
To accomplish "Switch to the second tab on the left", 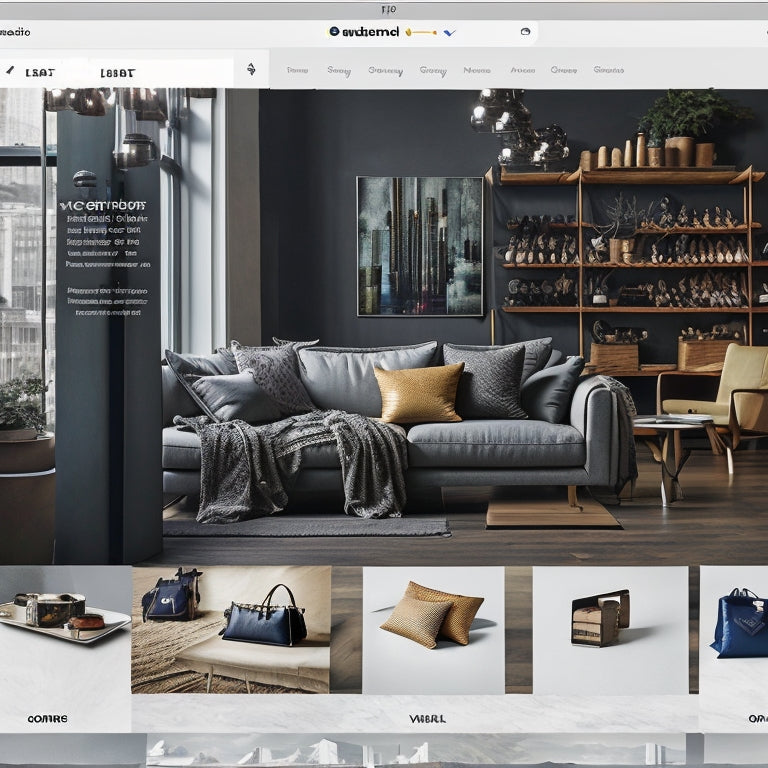I will [x=117, y=72].
